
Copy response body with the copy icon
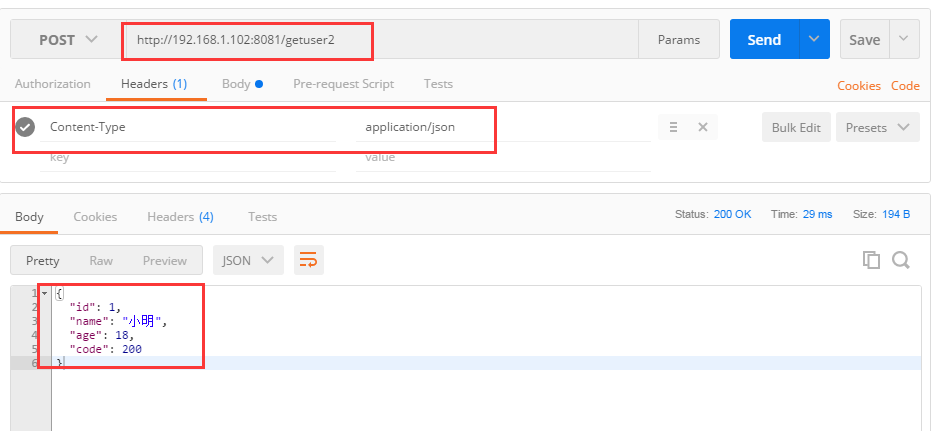click(x=871, y=260)
